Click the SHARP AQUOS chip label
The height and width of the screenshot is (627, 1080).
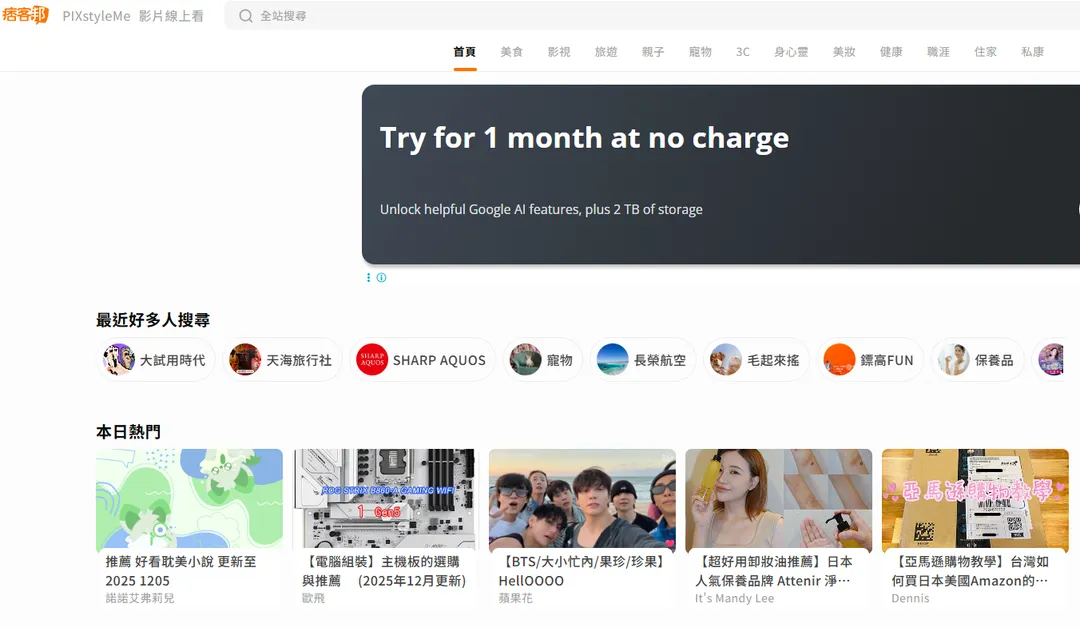tap(439, 360)
